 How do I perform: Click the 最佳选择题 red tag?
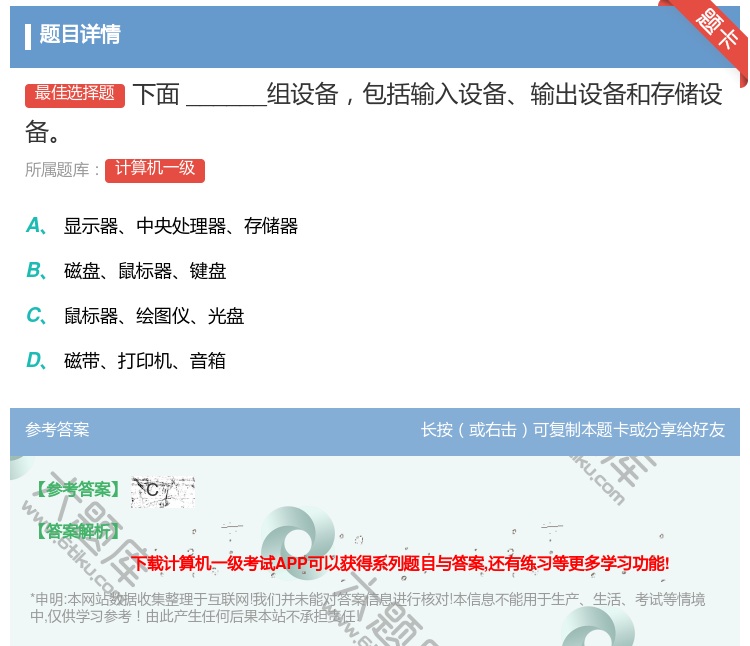(75, 94)
